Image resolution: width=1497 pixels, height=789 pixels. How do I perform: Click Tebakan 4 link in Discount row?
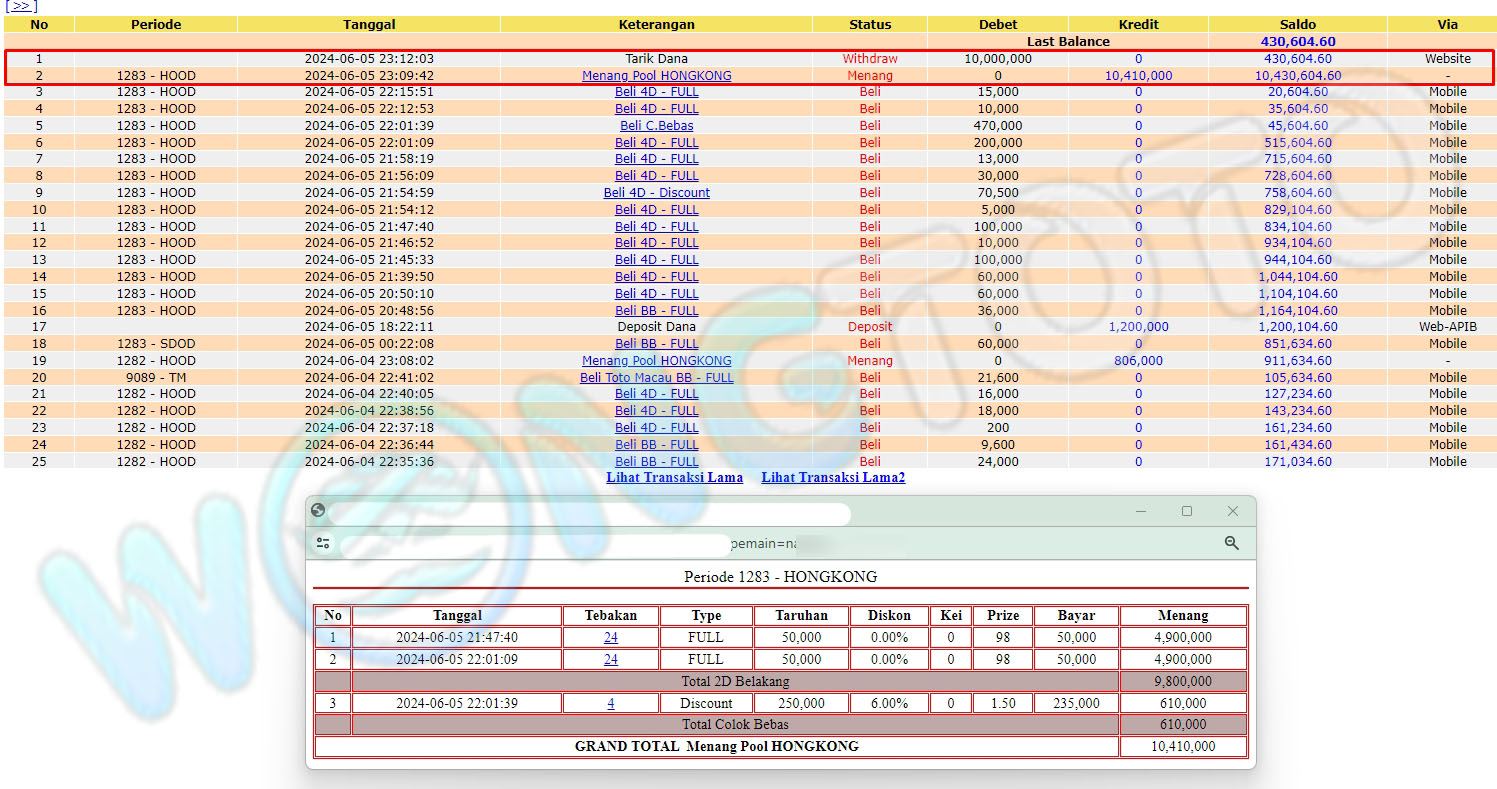[610, 704]
